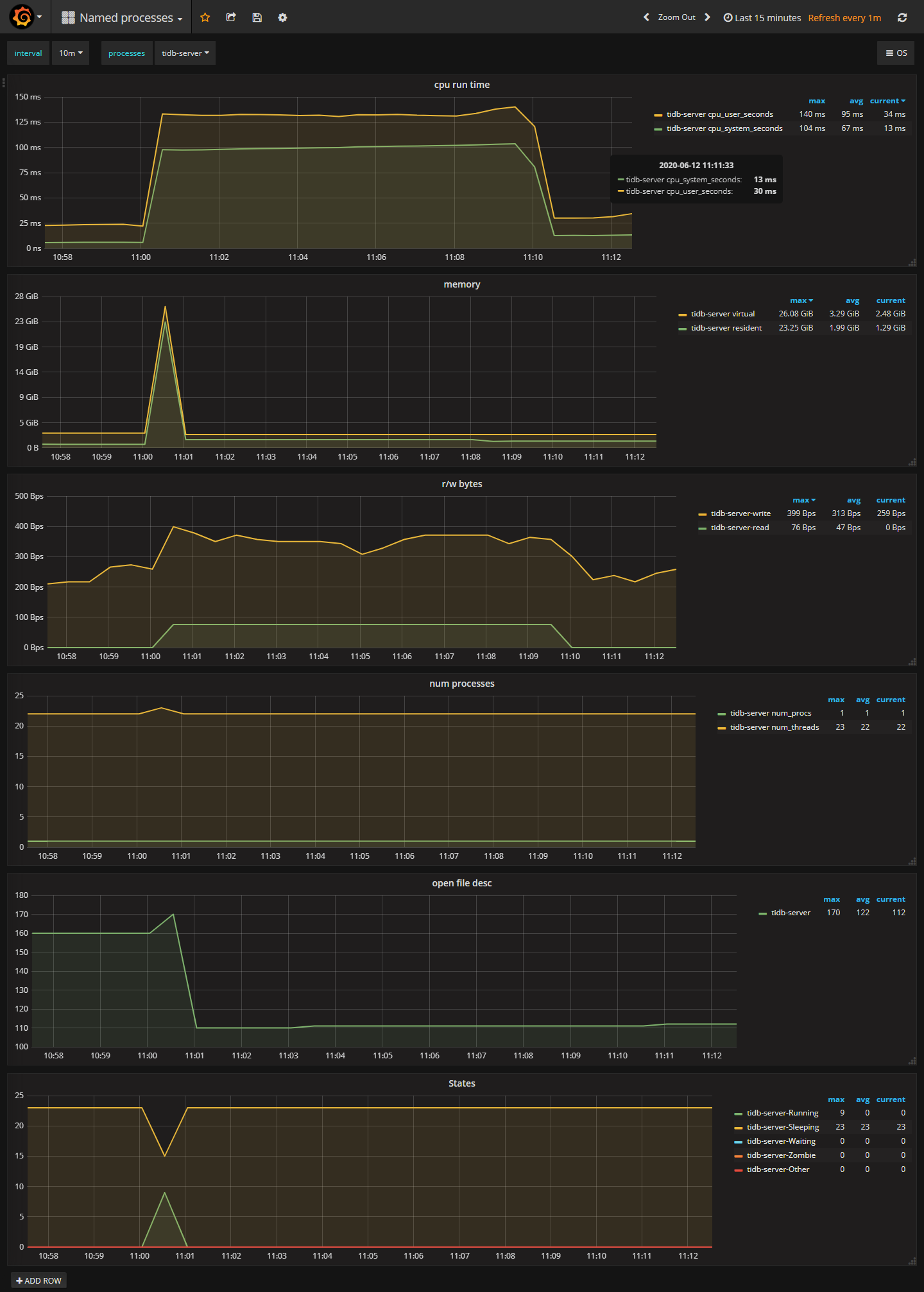Click the processes variable label
The image size is (924, 1292).
click(126, 53)
